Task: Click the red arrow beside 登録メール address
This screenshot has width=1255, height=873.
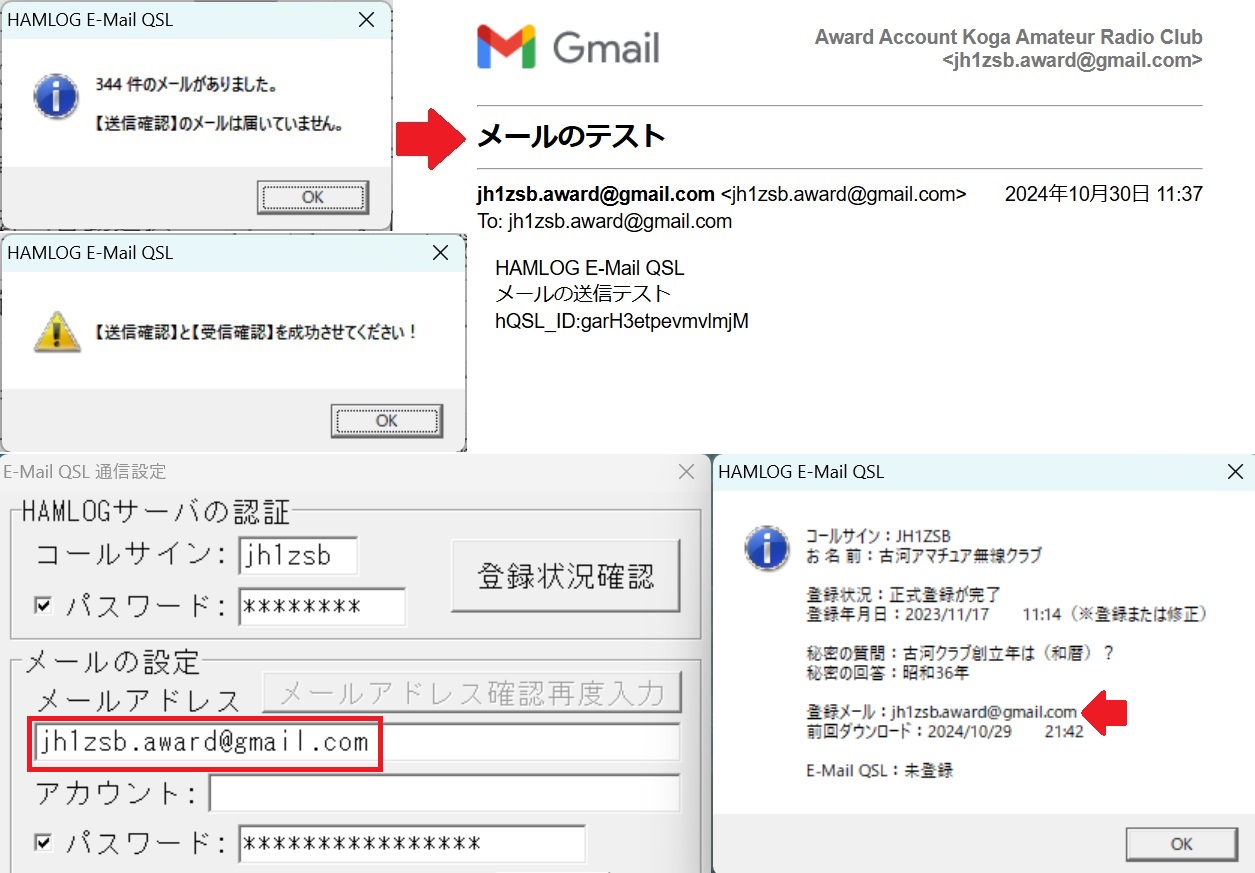Action: 1105,713
